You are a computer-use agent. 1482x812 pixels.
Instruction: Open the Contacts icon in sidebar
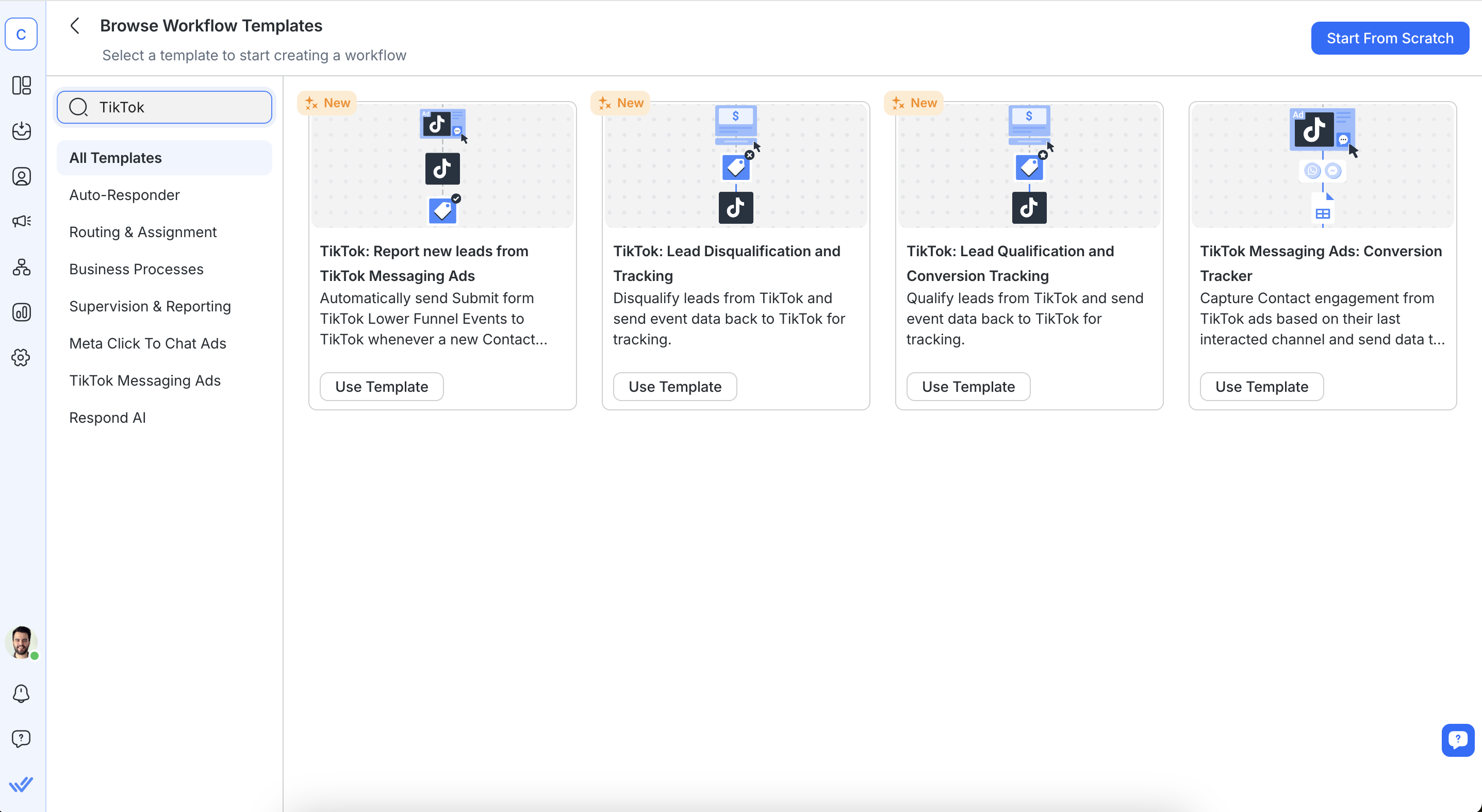[x=21, y=176]
